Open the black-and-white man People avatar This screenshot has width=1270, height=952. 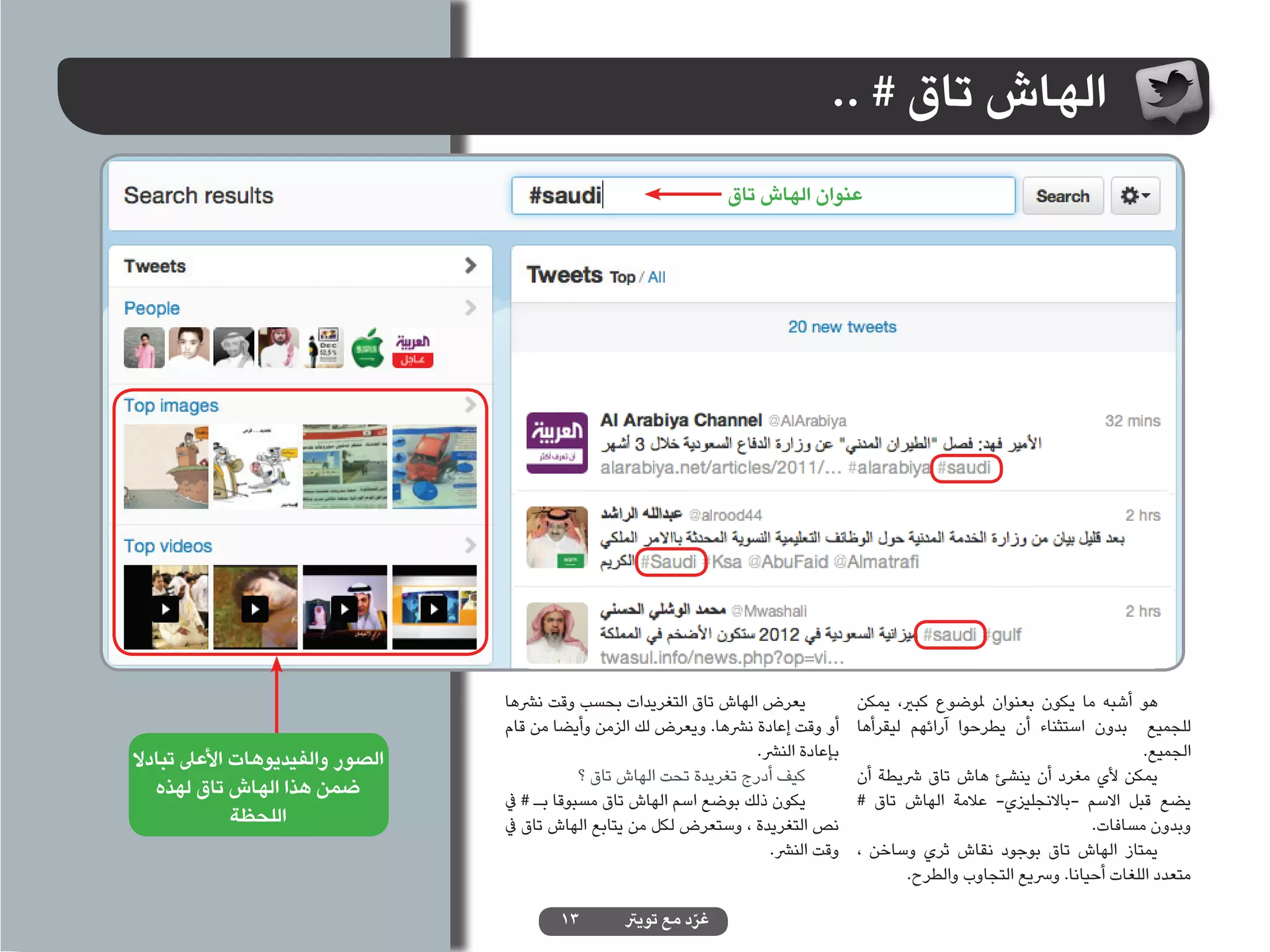(x=234, y=348)
